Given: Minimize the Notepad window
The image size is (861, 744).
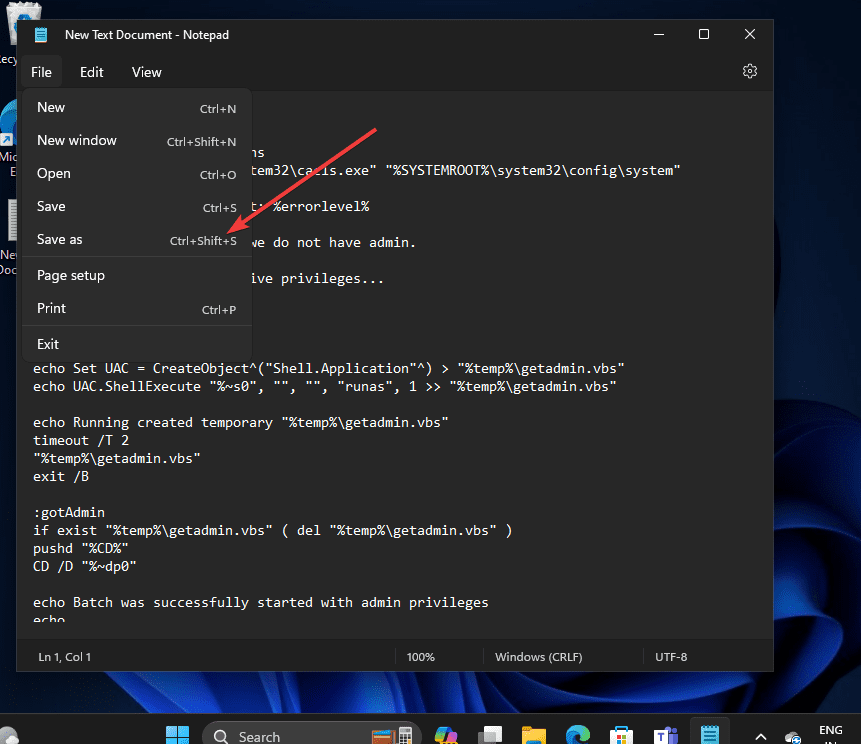Looking at the screenshot, I should [659, 34].
